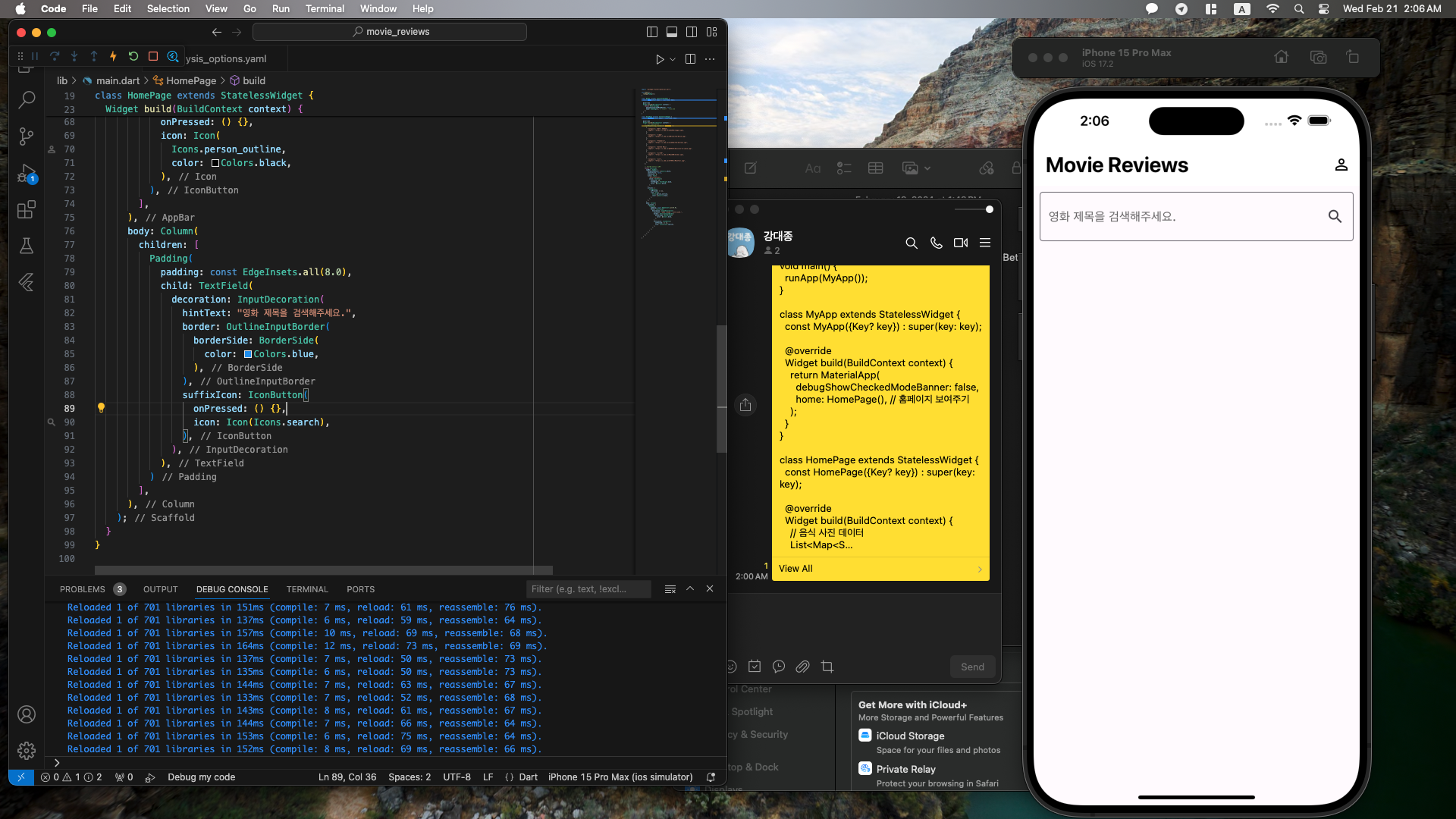The width and height of the screenshot is (1456, 819).
Task: Click the Step Over debug icon
Action: (x=55, y=57)
